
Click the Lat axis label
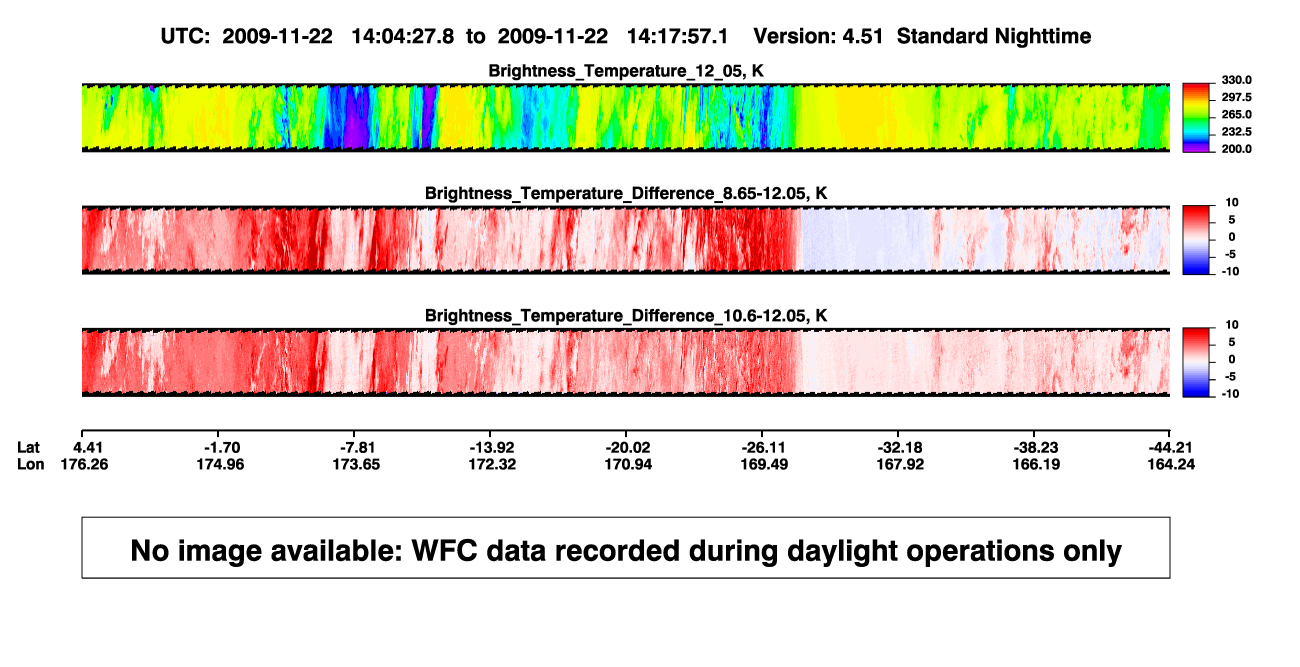tap(29, 447)
